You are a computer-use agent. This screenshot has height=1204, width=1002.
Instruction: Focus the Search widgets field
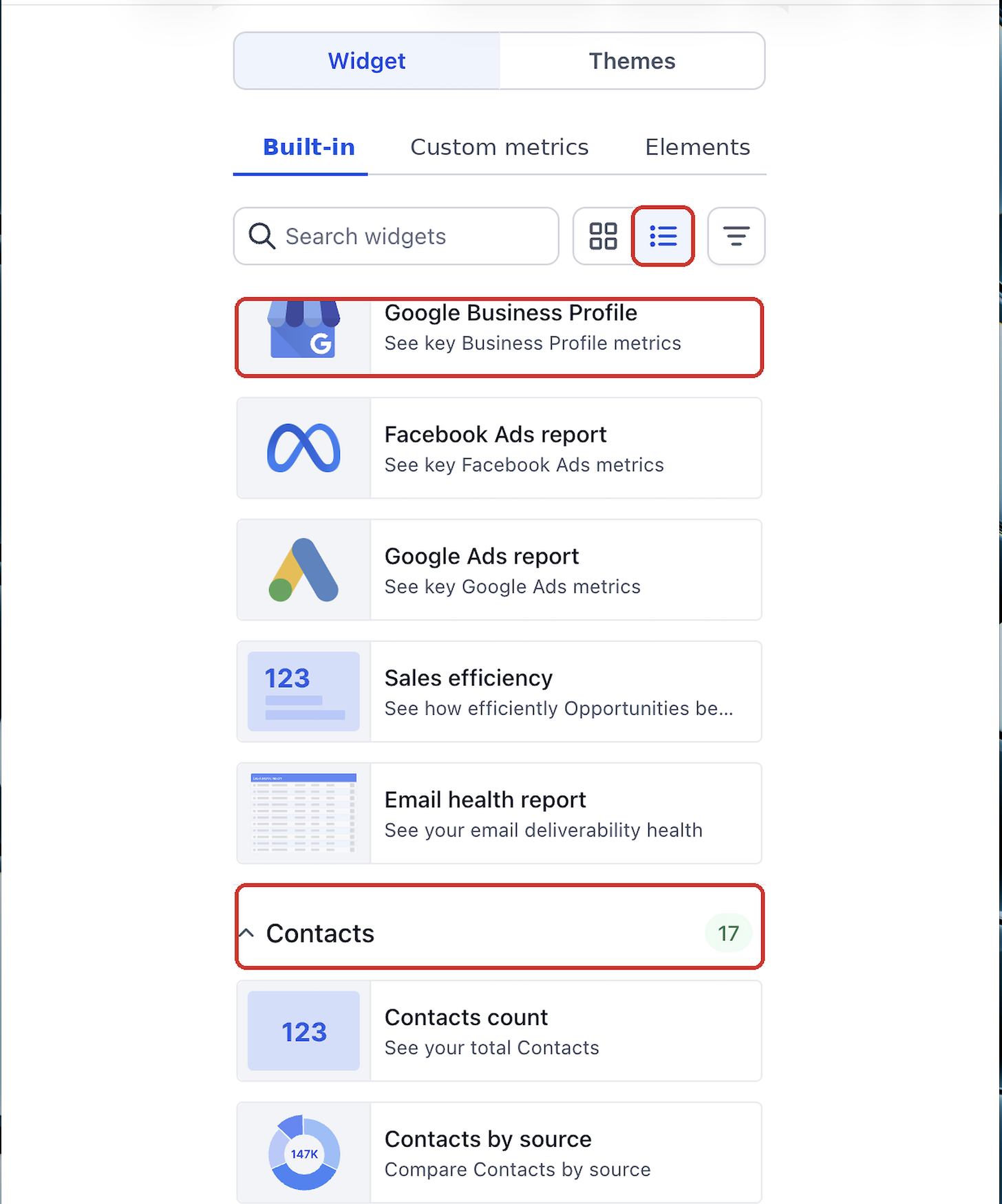[x=396, y=236]
